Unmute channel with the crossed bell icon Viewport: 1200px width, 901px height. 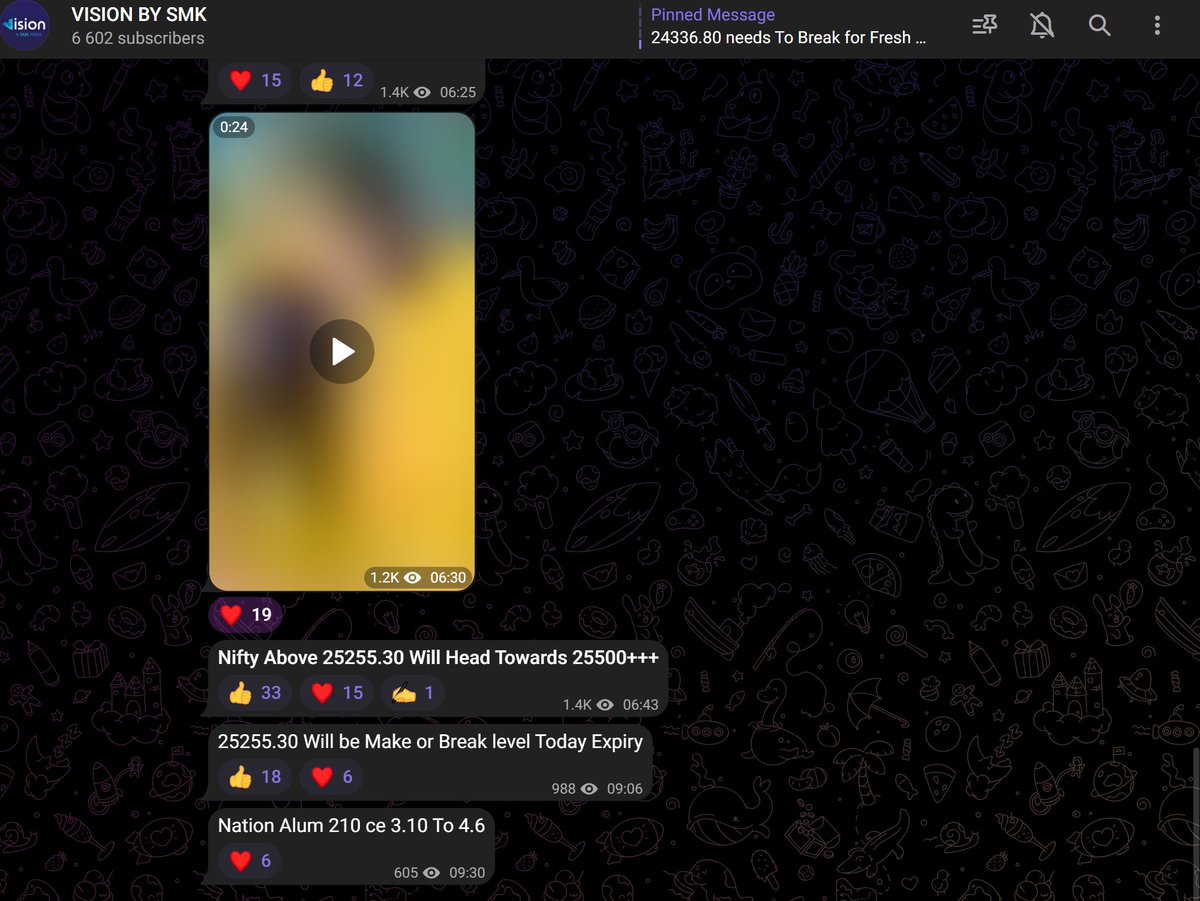1042,26
